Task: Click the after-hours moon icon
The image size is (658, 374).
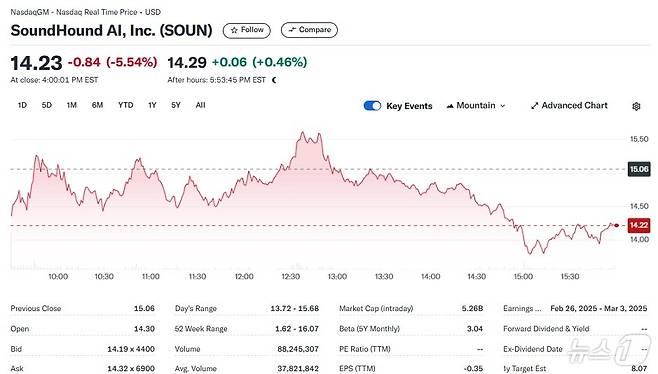Action: (274, 80)
